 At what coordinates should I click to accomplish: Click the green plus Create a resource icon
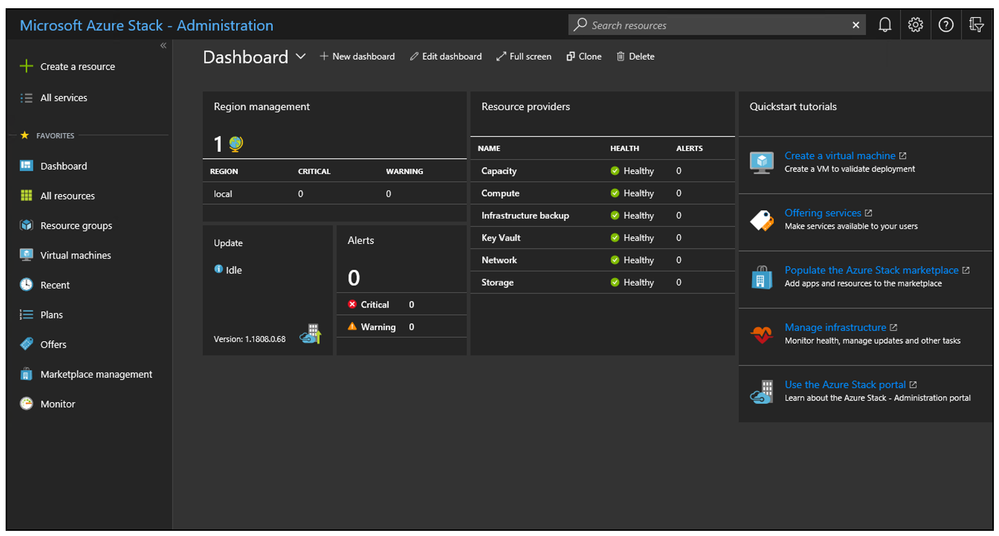[x=26, y=66]
